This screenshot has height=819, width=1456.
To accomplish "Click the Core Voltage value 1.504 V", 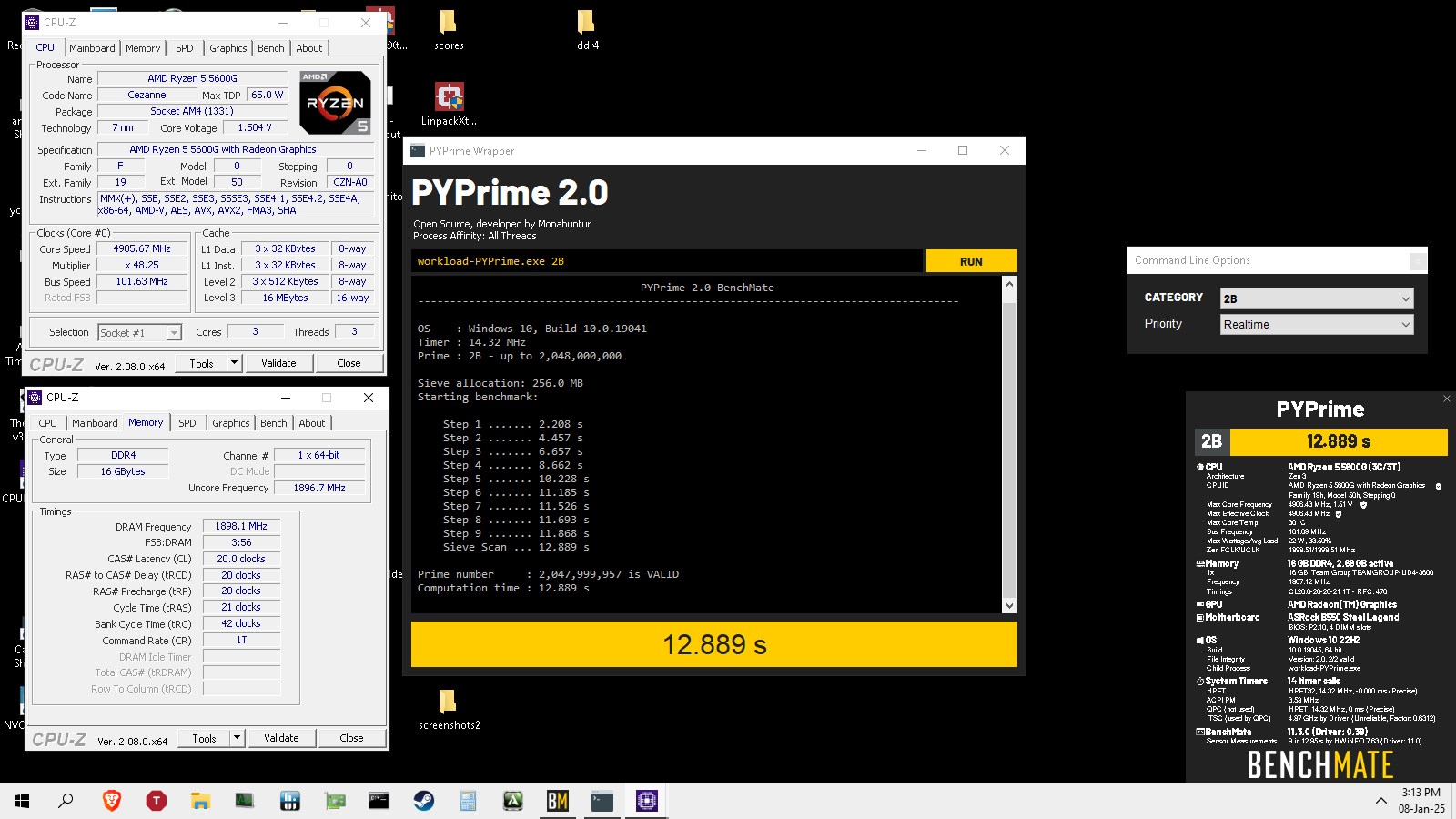I will tap(254, 127).
